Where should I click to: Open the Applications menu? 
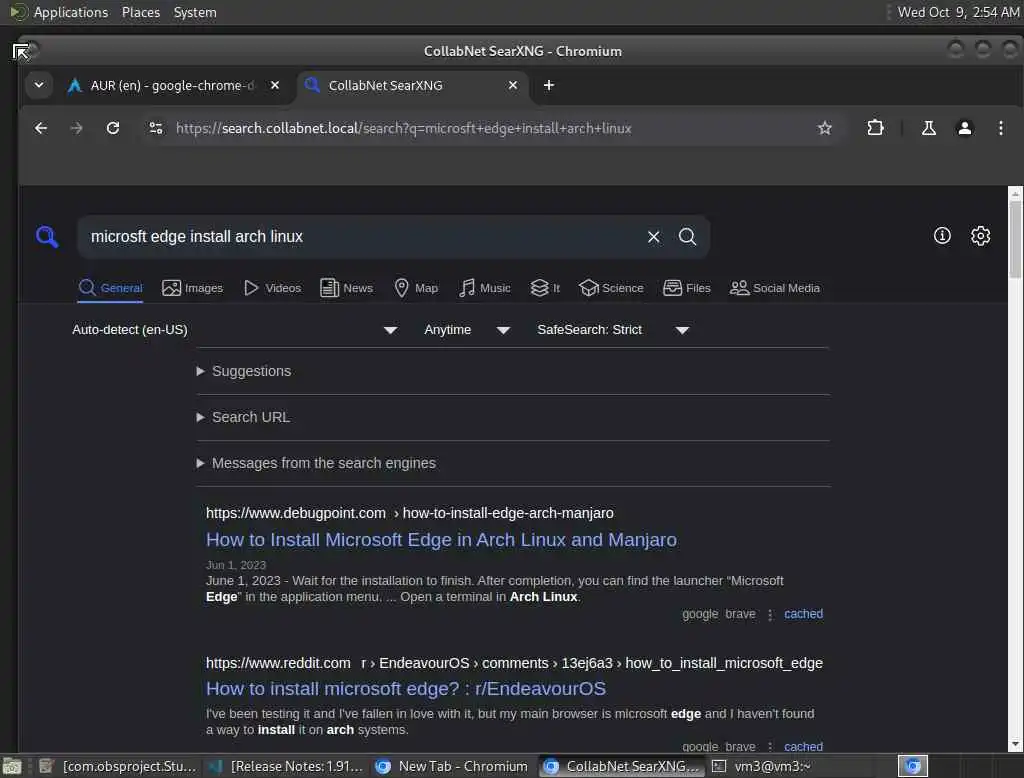point(71,12)
